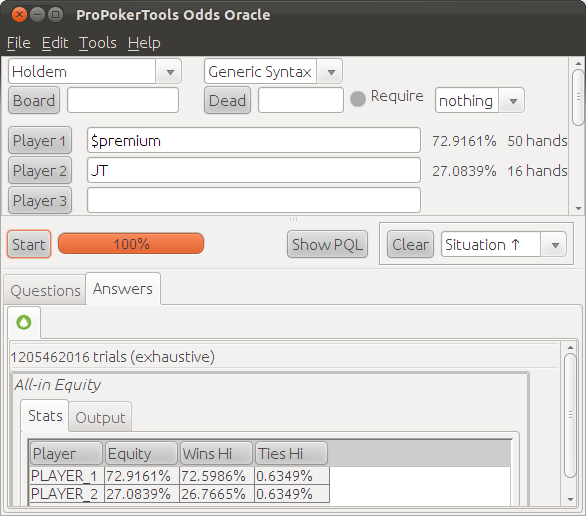Click the 72.9161% Equity table cell
Image resolution: width=586 pixels, height=516 pixels.
(x=142, y=476)
